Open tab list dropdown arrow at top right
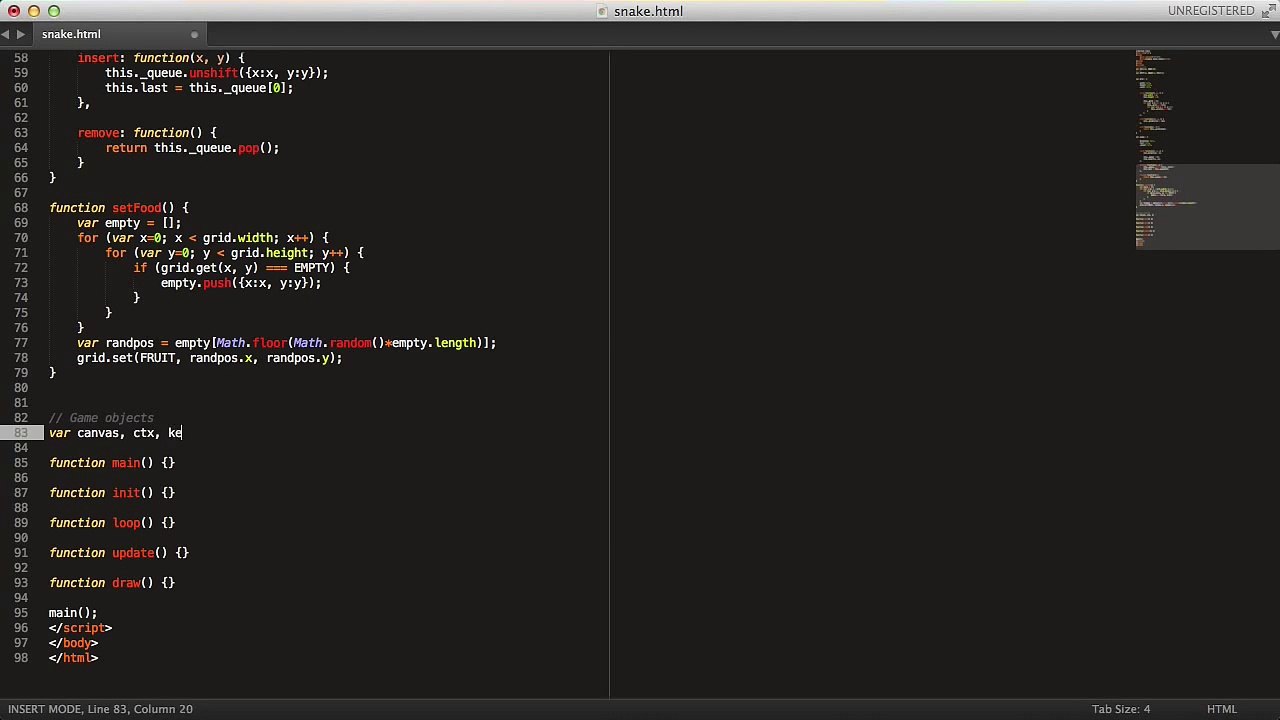 (x=1273, y=35)
